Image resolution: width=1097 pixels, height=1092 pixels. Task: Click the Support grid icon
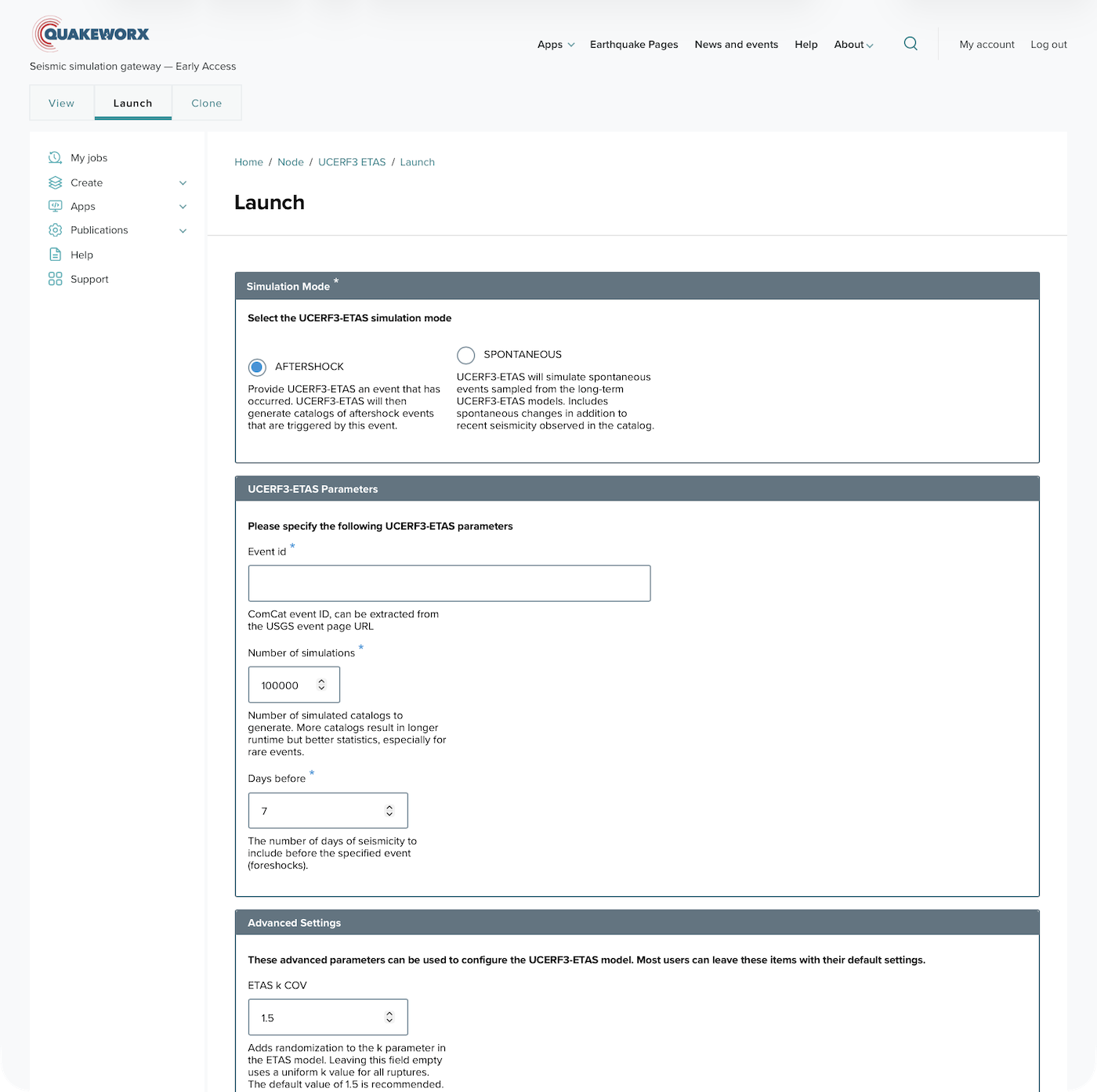[54, 278]
